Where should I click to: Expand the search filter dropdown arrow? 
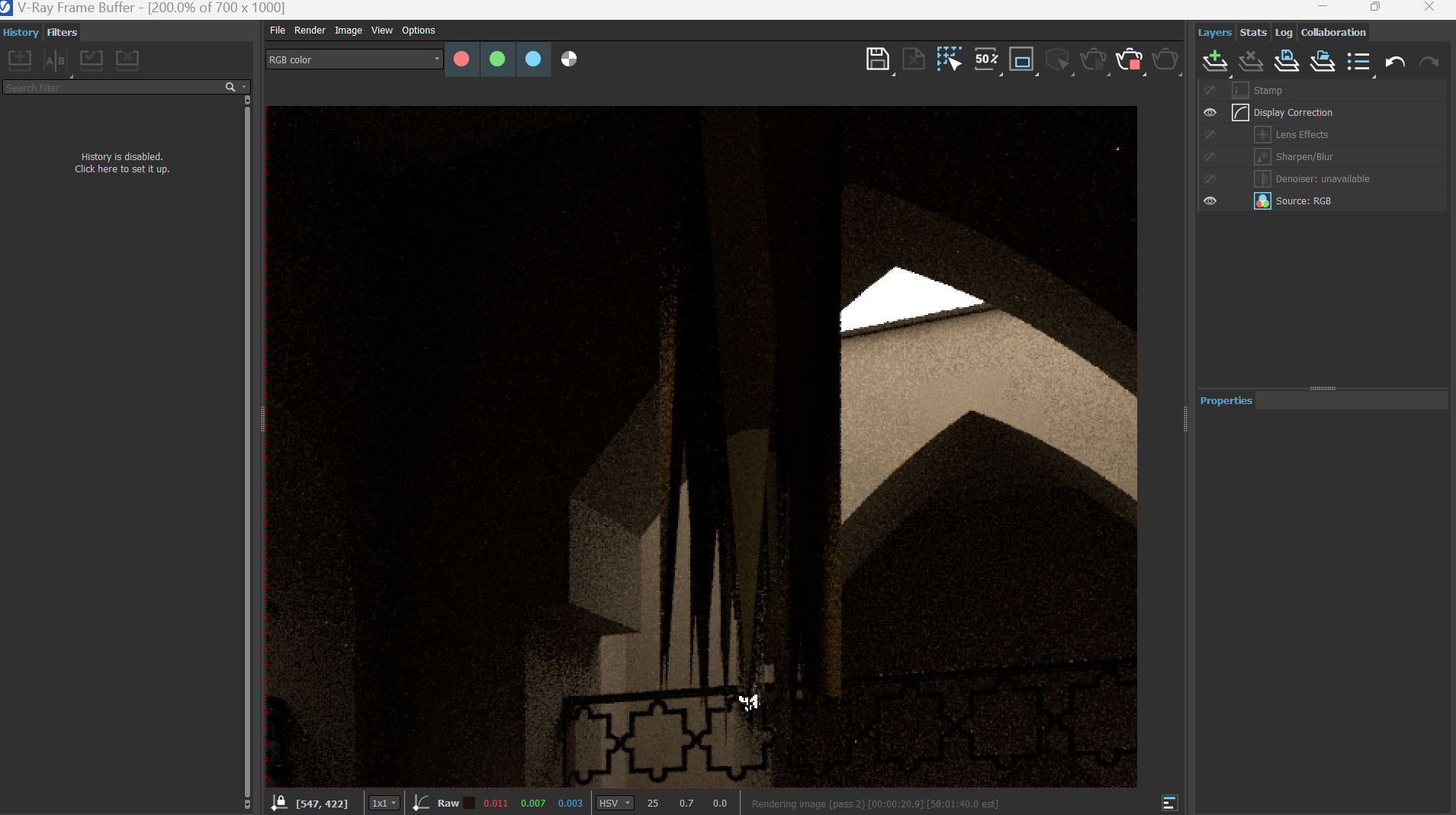[x=245, y=88]
